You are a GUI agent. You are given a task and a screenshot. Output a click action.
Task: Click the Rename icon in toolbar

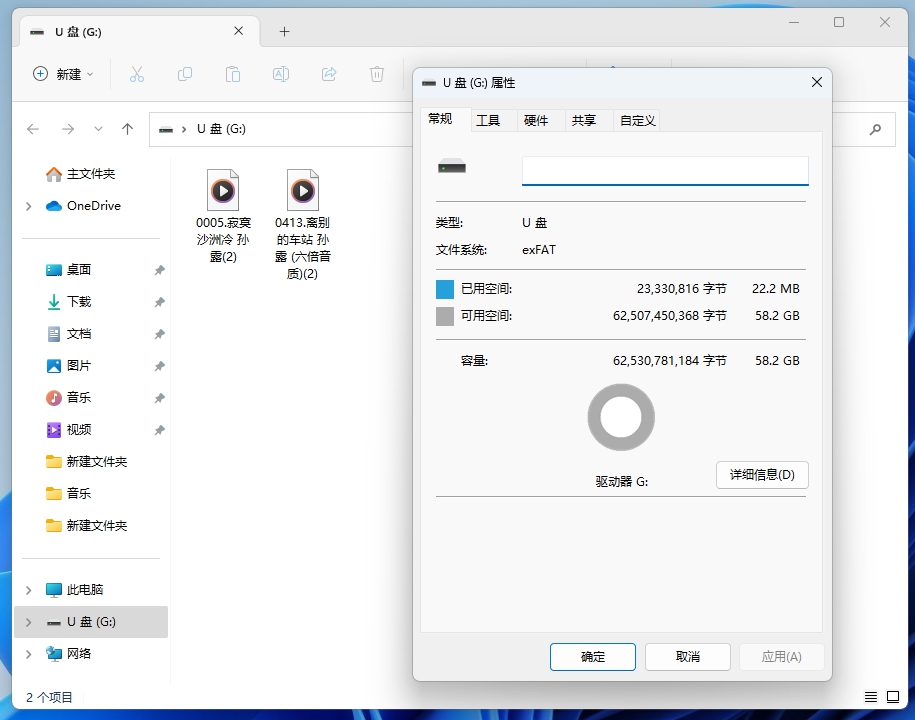point(281,74)
